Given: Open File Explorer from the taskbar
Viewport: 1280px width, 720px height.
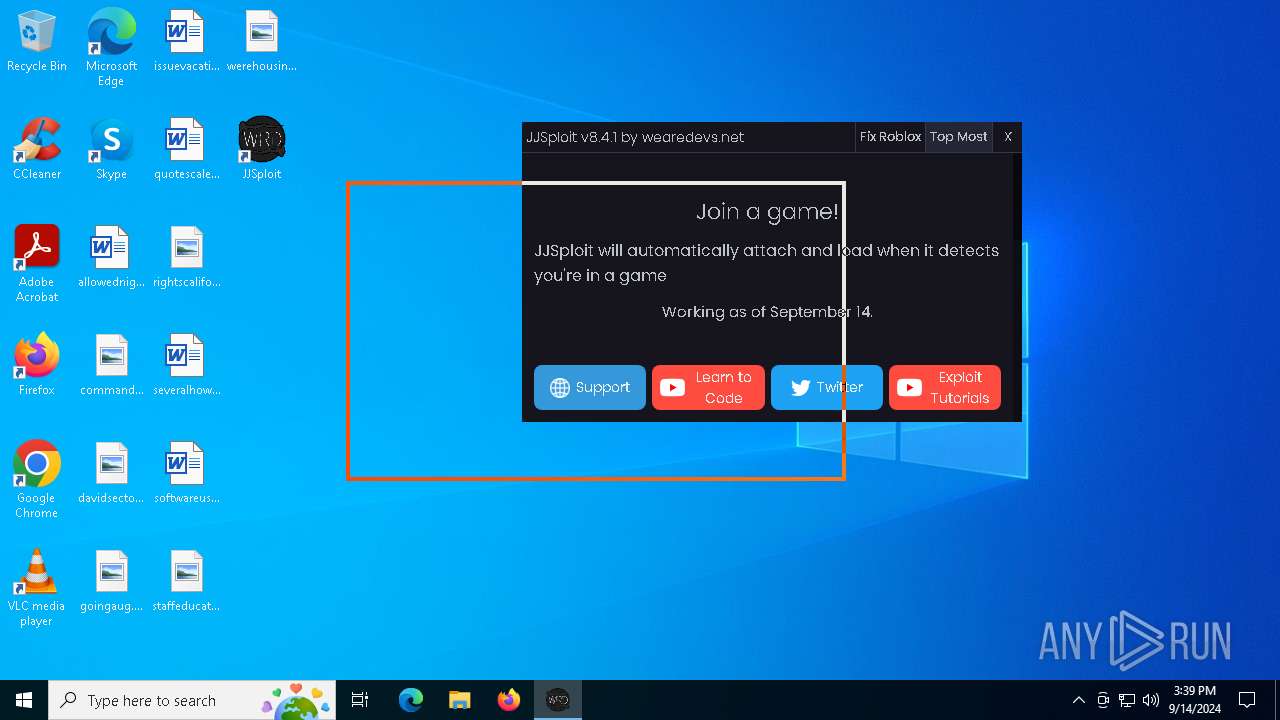Looking at the screenshot, I should click(x=460, y=700).
